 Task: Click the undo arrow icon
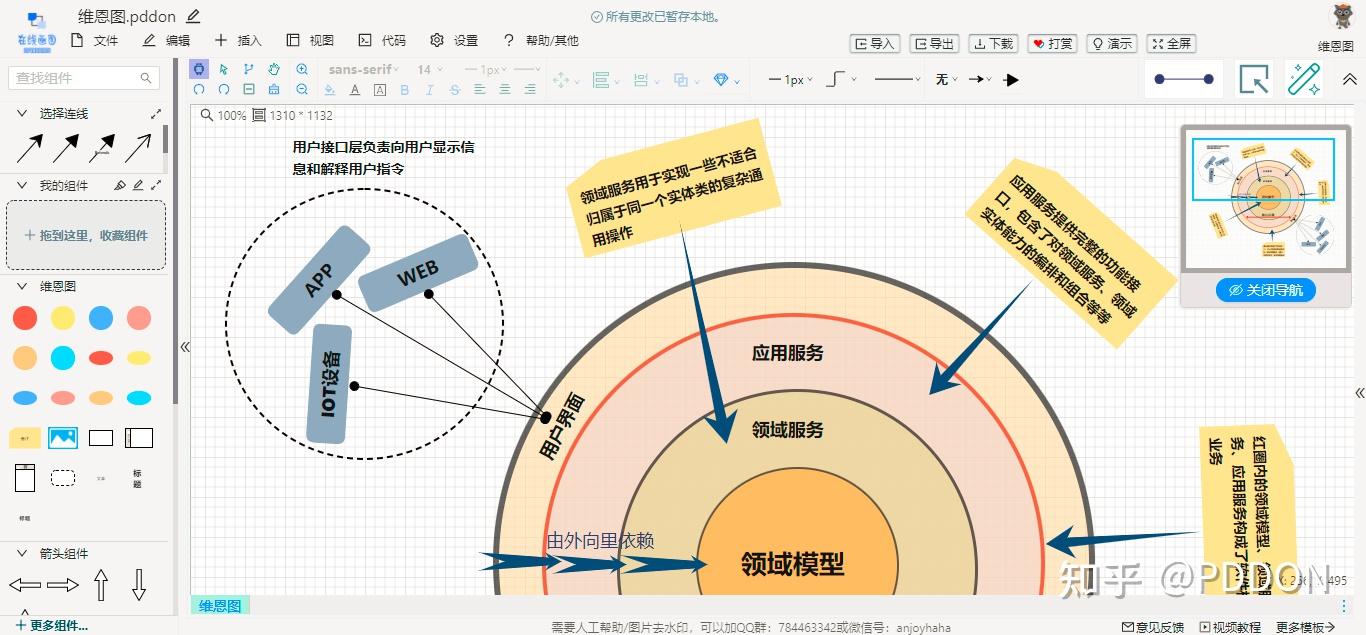pyautogui.click(x=198, y=89)
